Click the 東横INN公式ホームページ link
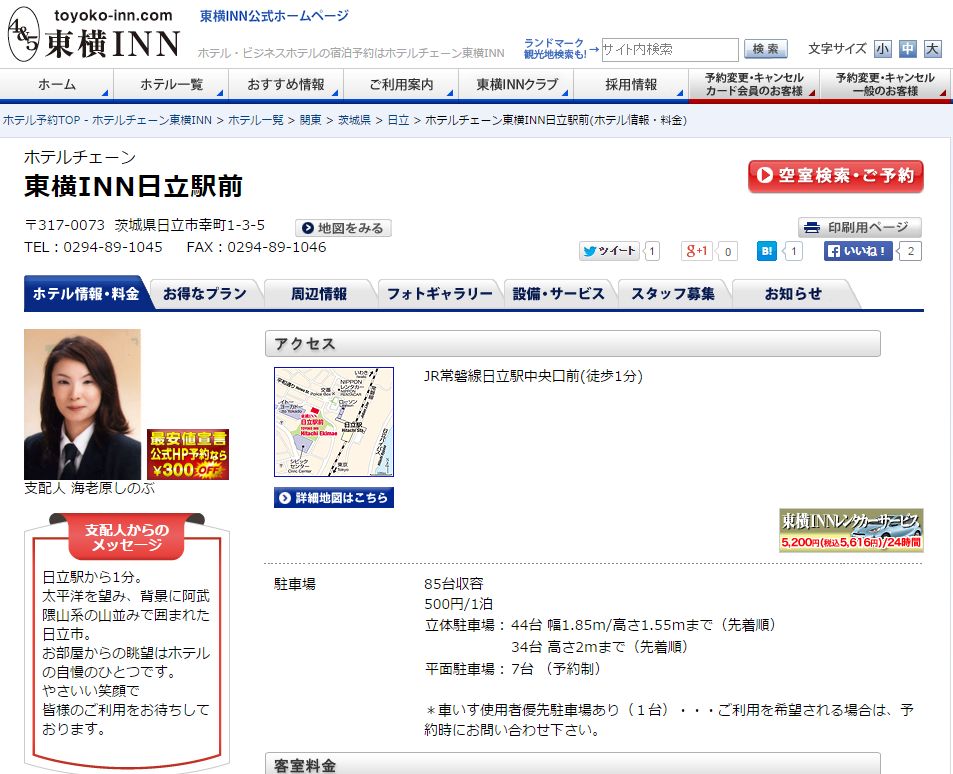This screenshot has height=774, width=953. 274,16
